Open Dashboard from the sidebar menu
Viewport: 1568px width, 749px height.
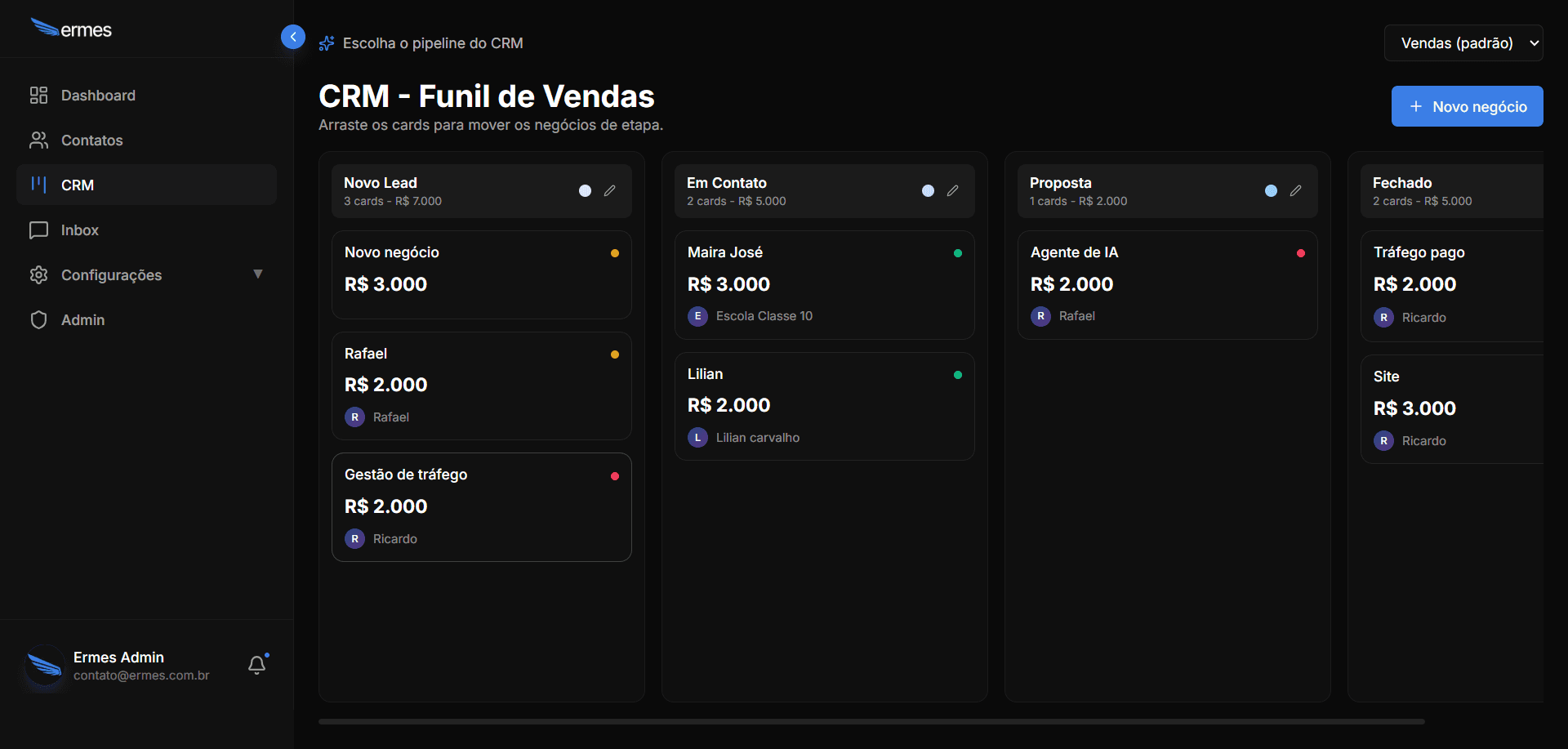(98, 95)
